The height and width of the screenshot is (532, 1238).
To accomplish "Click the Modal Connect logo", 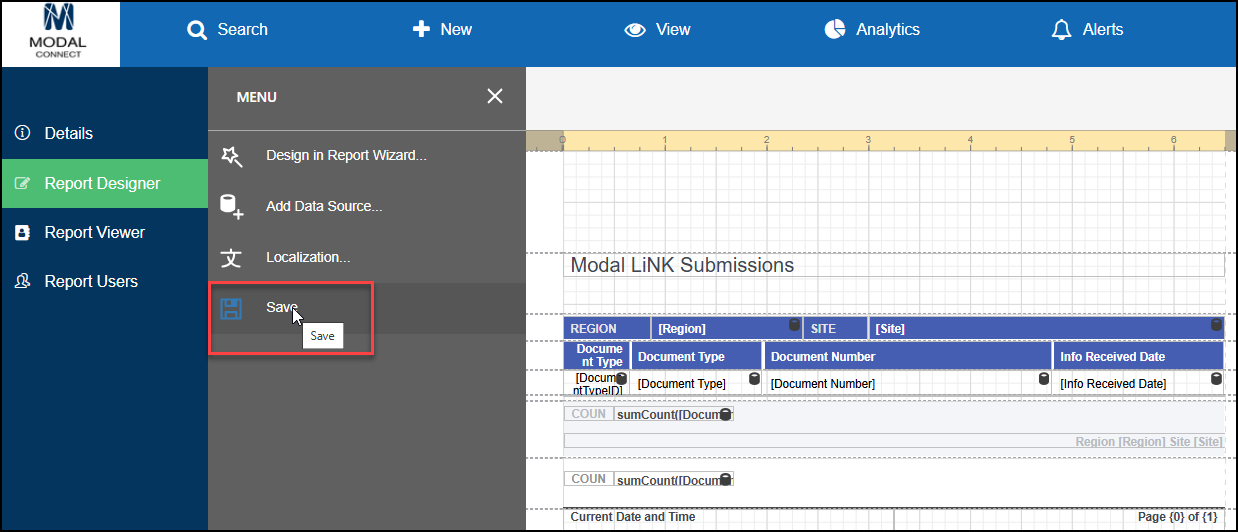I will click(x=61, y=33).
